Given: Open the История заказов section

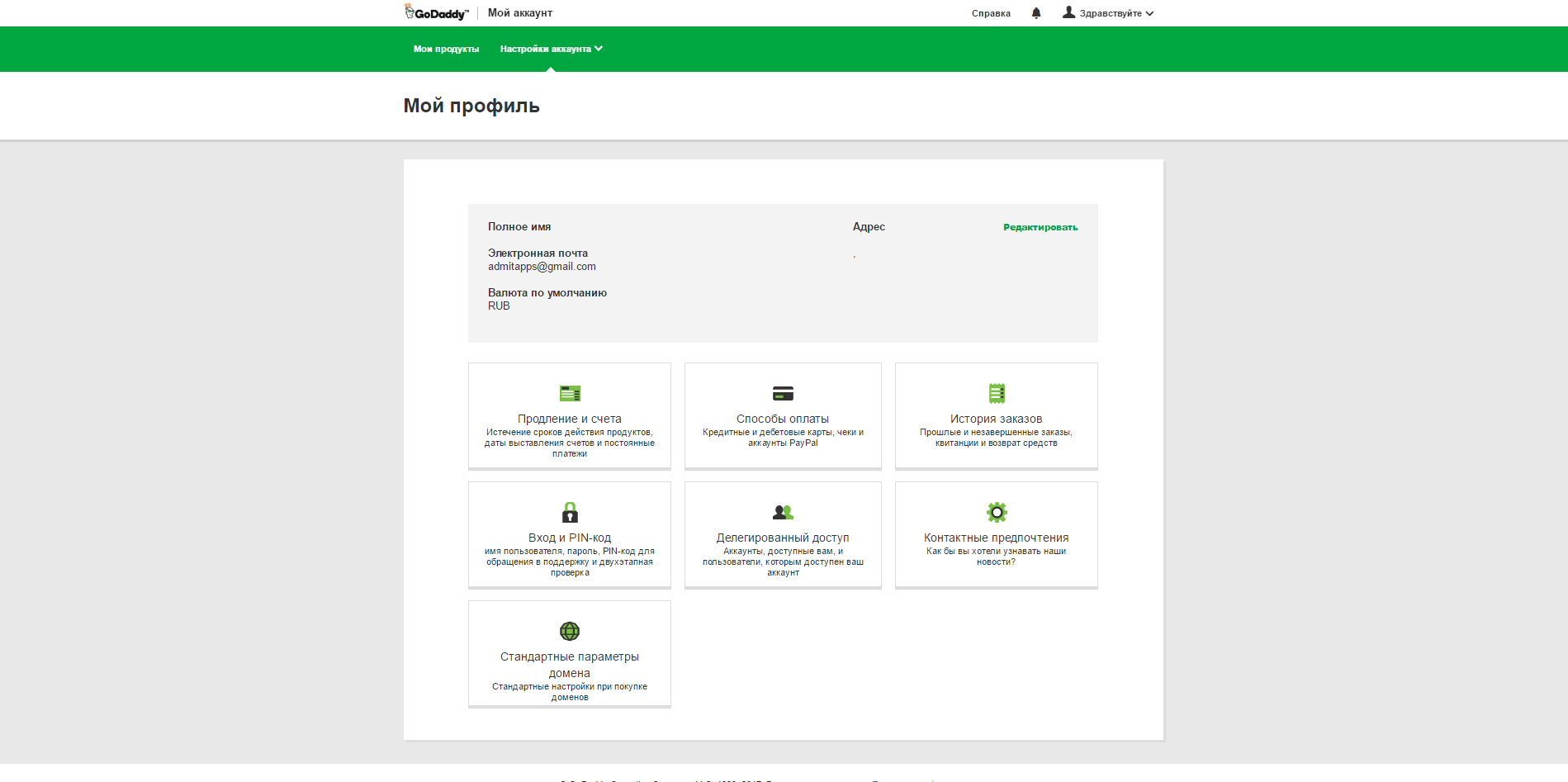Looking at the screenshot, I should point(996,419).
